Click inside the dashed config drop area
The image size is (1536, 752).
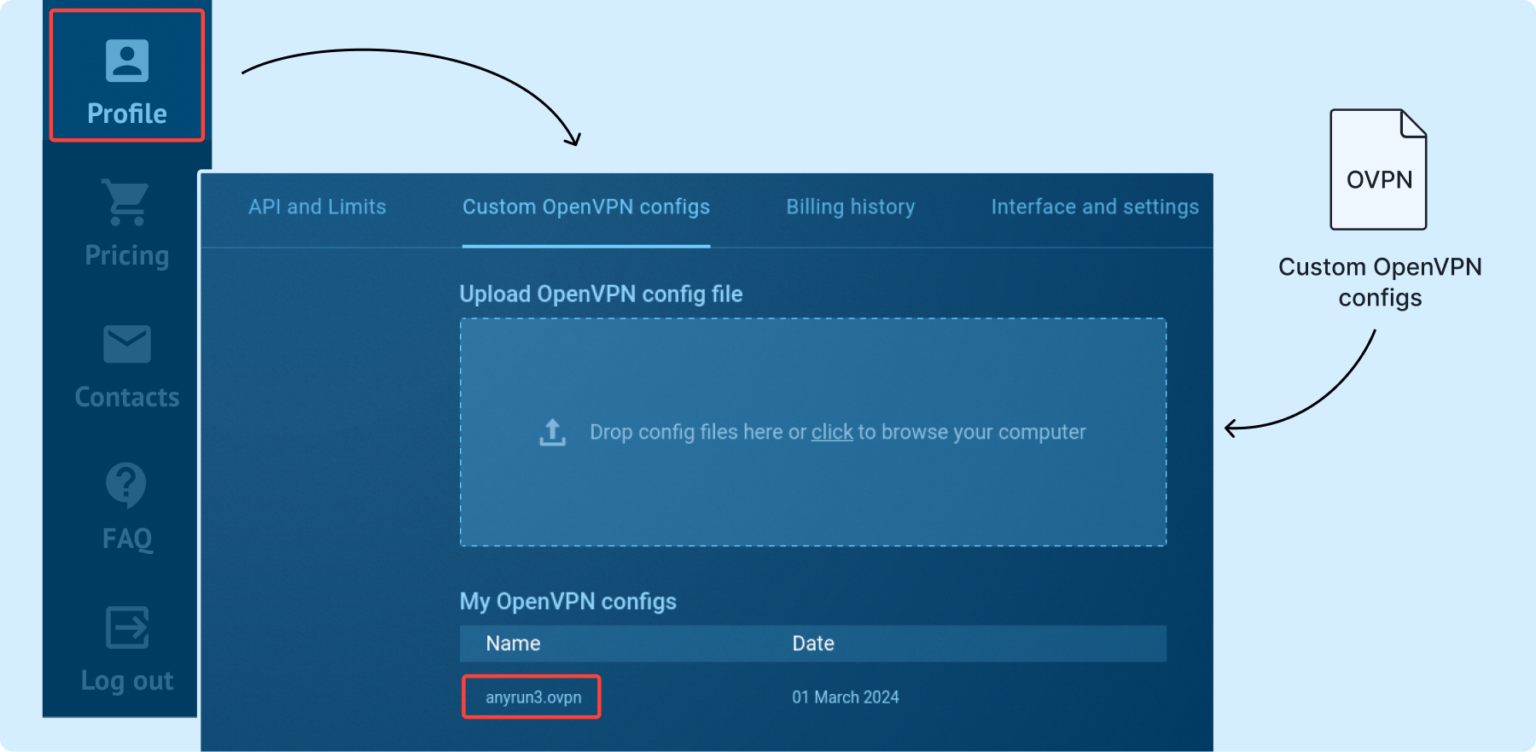(813, 432)
